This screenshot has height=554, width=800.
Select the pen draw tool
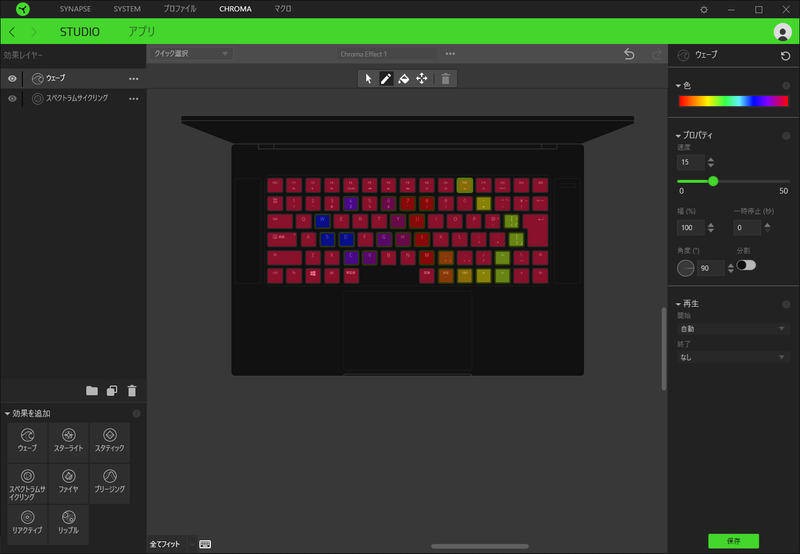click(x=386, y=79)
